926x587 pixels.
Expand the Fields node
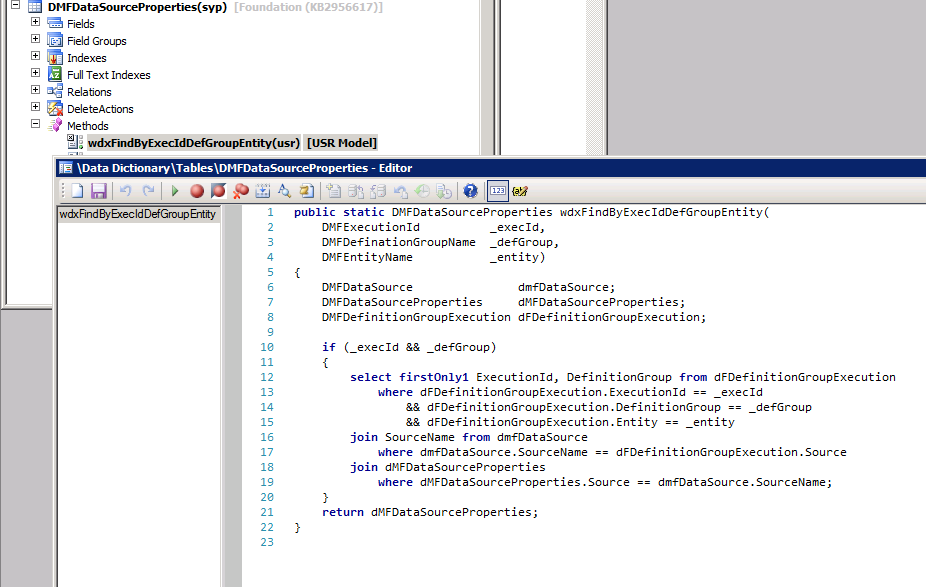pyautogui.click(x=36, y=23)
